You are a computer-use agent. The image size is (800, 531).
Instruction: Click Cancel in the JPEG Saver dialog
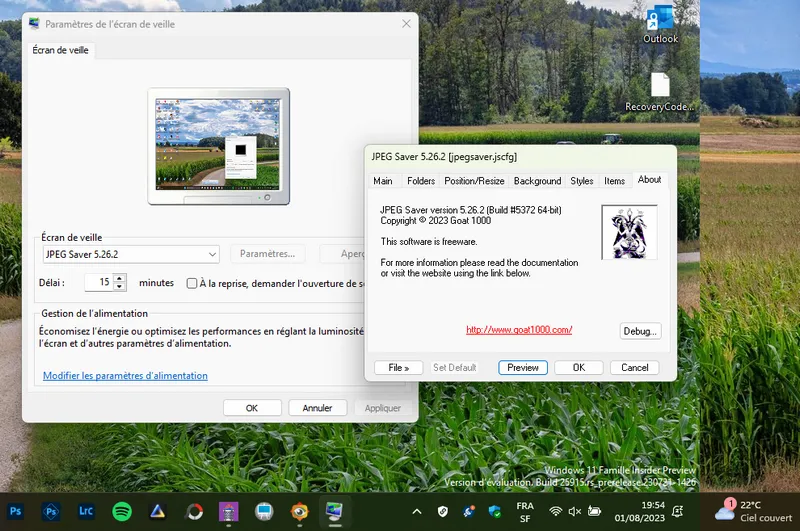(x=634, y=368)
